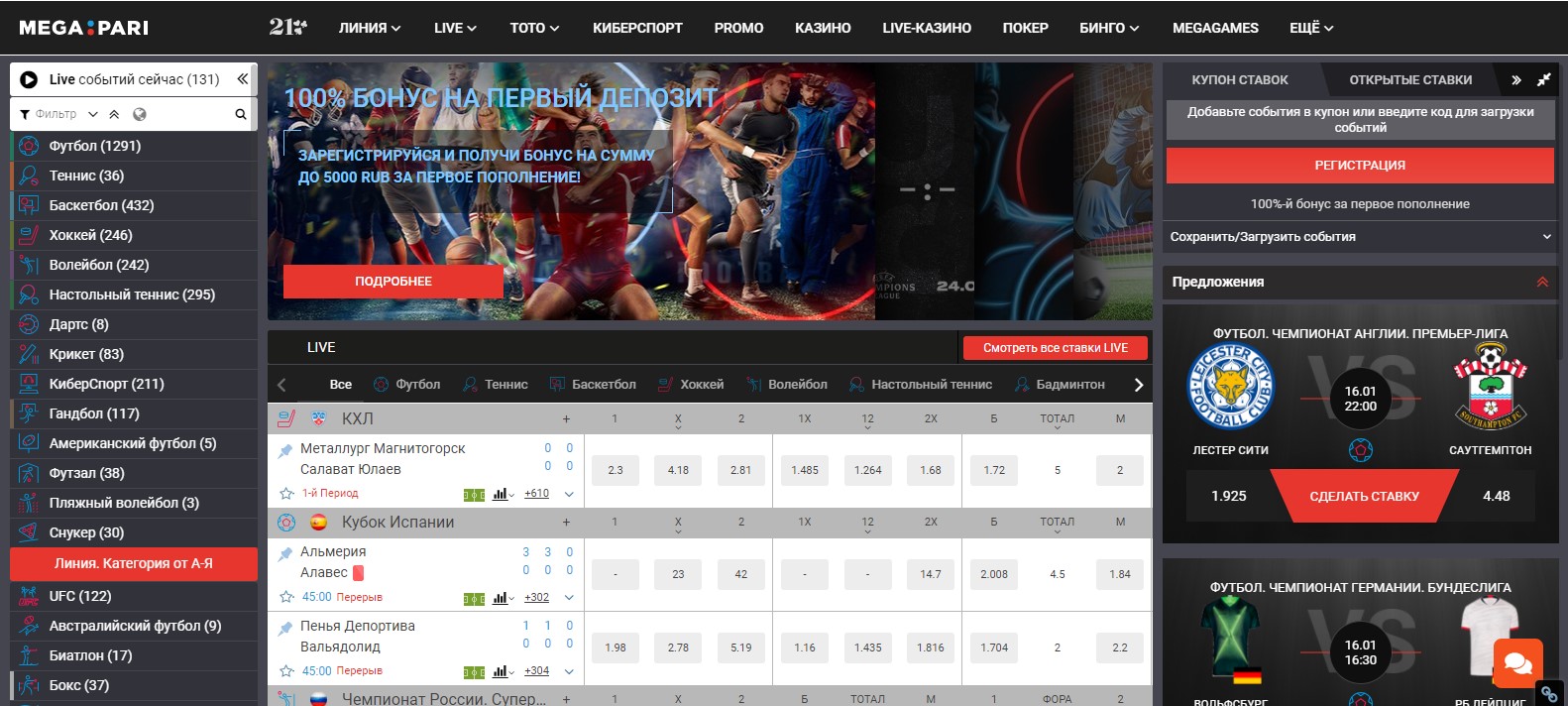Select odds 2.3 for Металлург win
This screenshot has width=1568, height=706.
point(616,470)
